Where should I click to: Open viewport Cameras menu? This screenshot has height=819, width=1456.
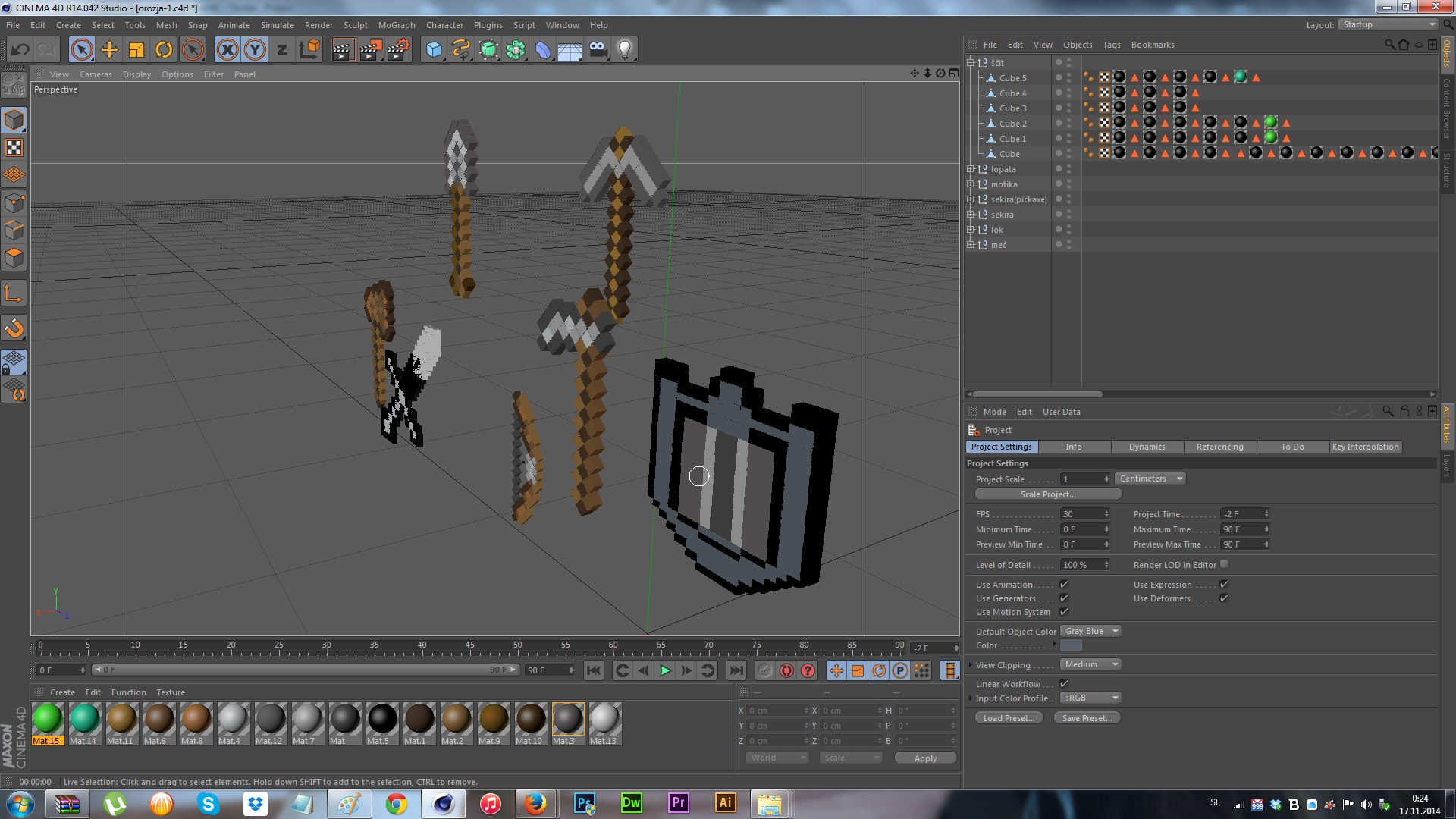(x=96, y=74)
